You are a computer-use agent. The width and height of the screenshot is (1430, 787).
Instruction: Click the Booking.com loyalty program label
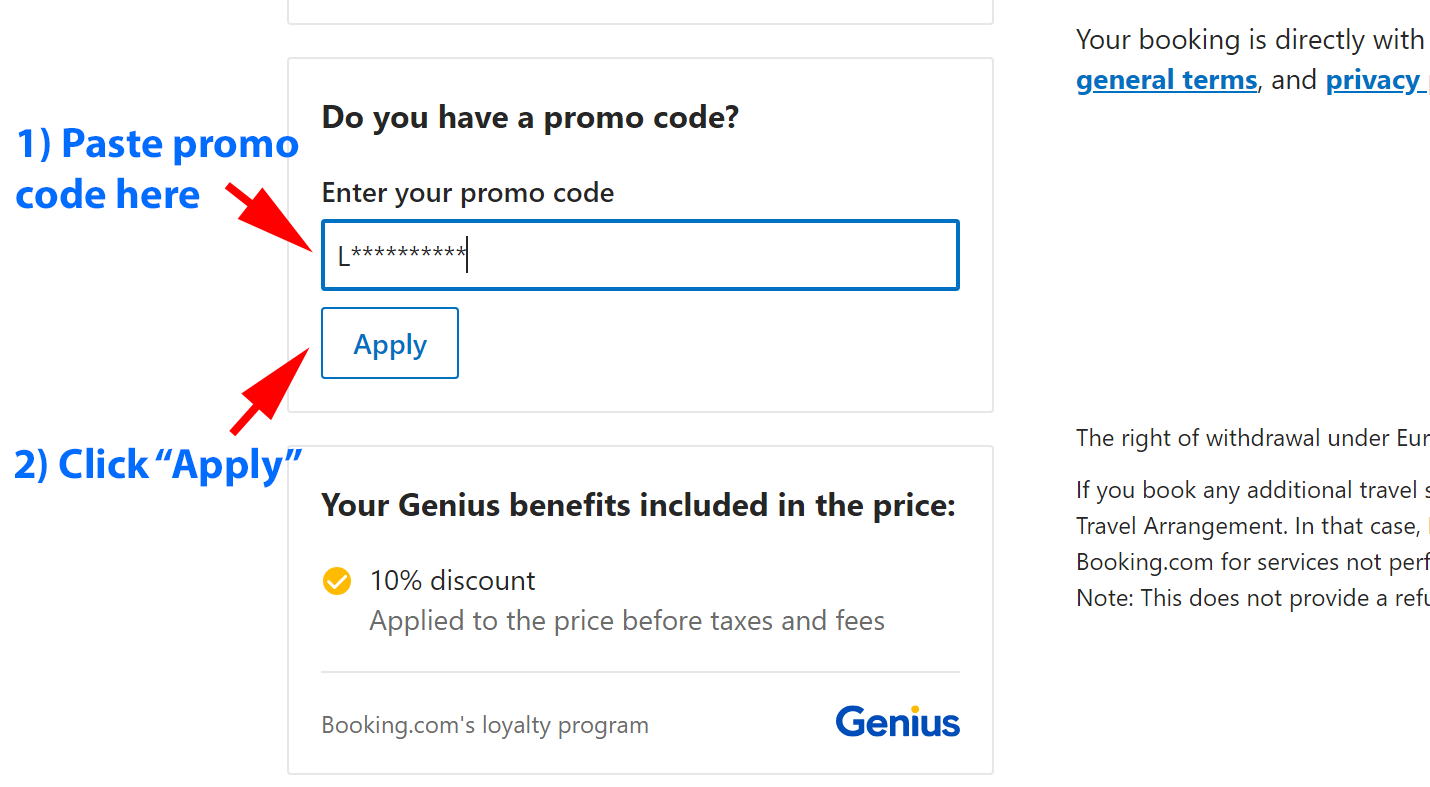(485, 724)
